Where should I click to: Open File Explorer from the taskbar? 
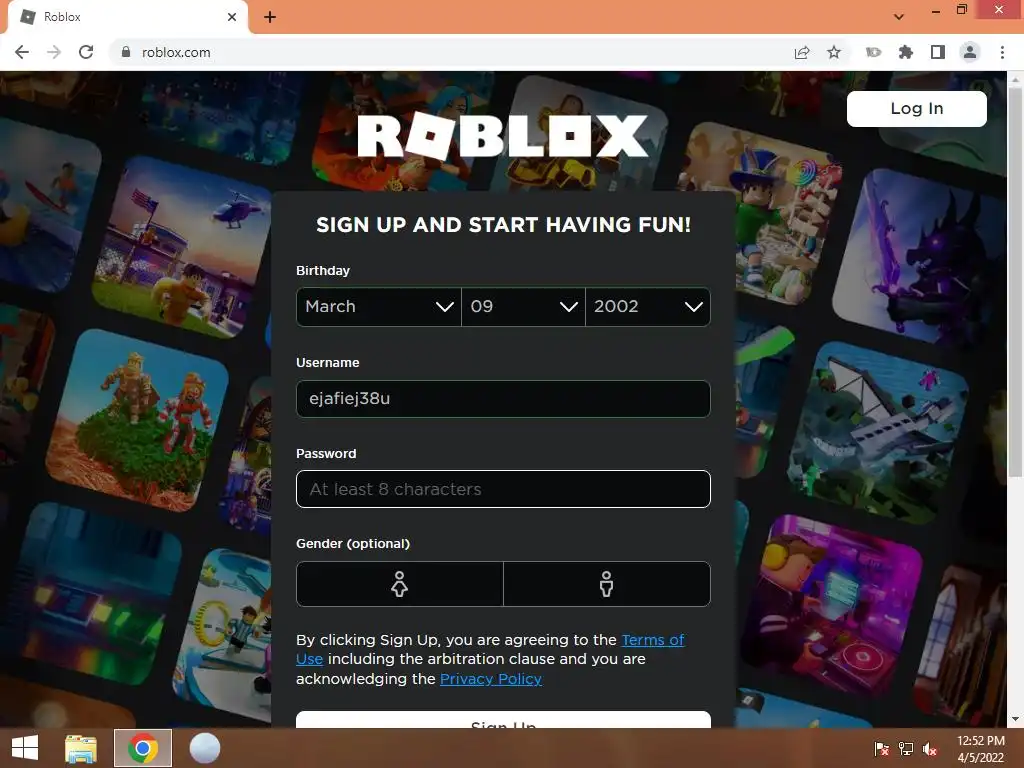coord(81,748)
